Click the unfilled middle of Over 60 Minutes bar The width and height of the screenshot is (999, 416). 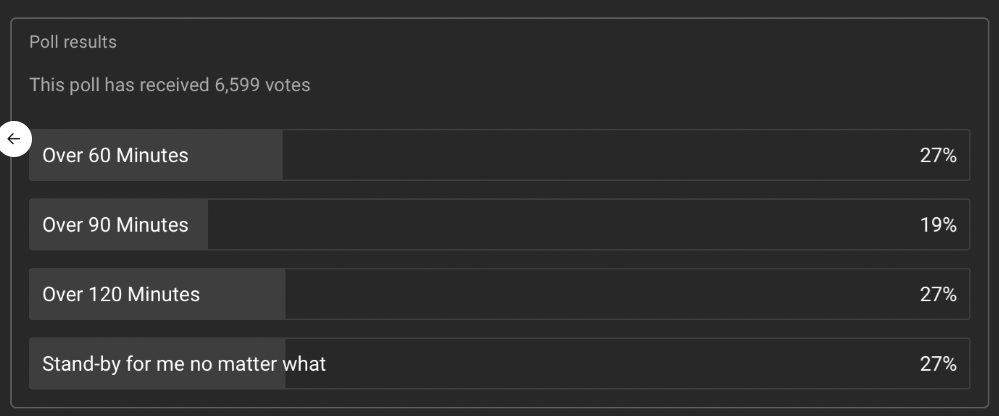pyautogui.click(x=600, y=155)
